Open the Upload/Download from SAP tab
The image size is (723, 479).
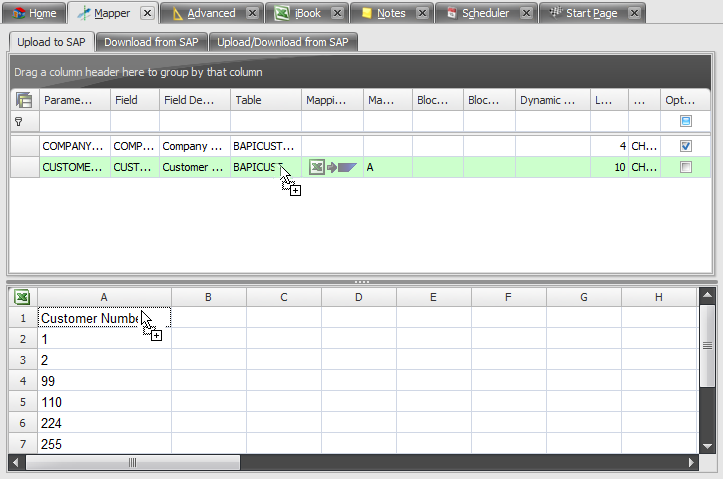point(283,42)
